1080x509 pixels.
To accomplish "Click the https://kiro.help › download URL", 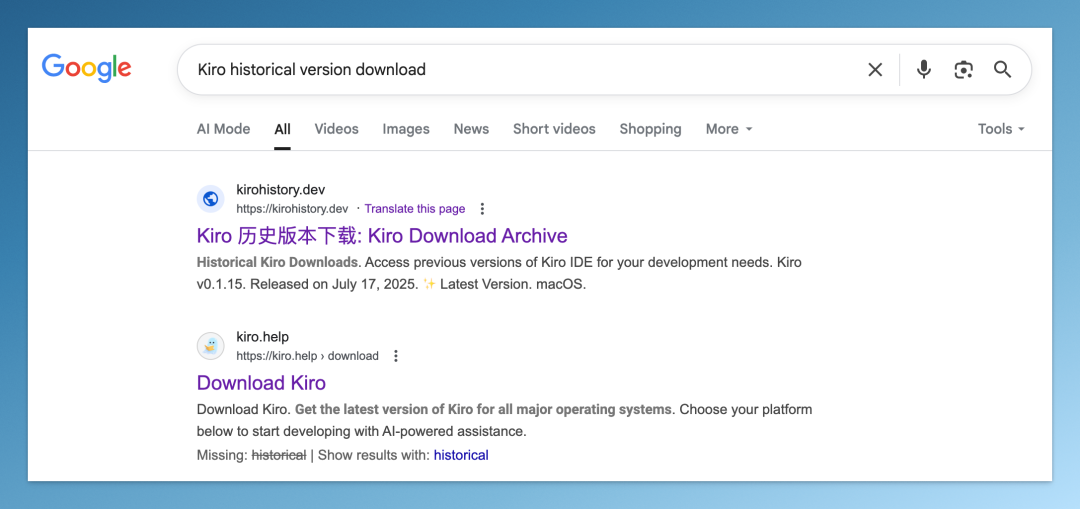I will pyautogui.click(x=307, y=356).
